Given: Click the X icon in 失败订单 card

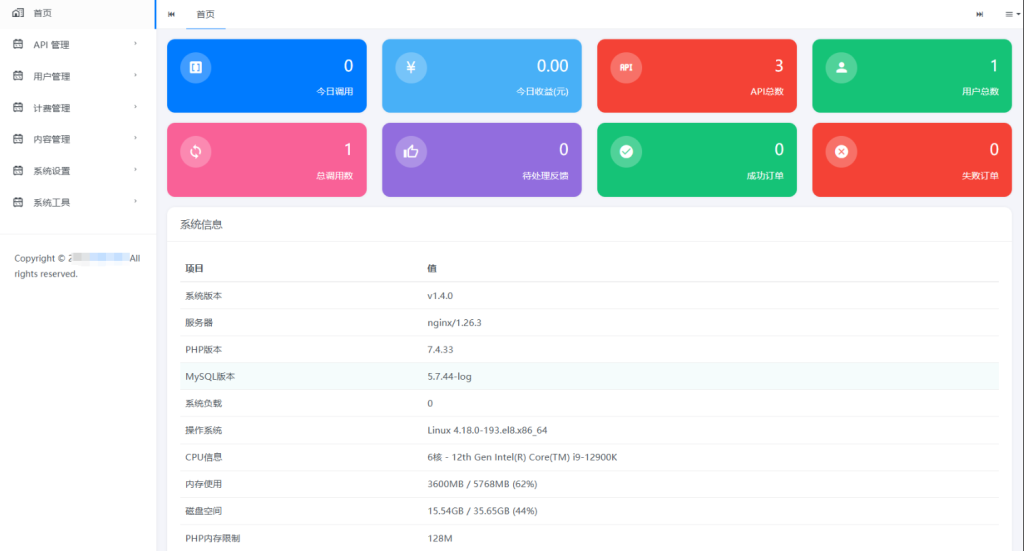Looking at the screenshot, I should coord(841,151).
